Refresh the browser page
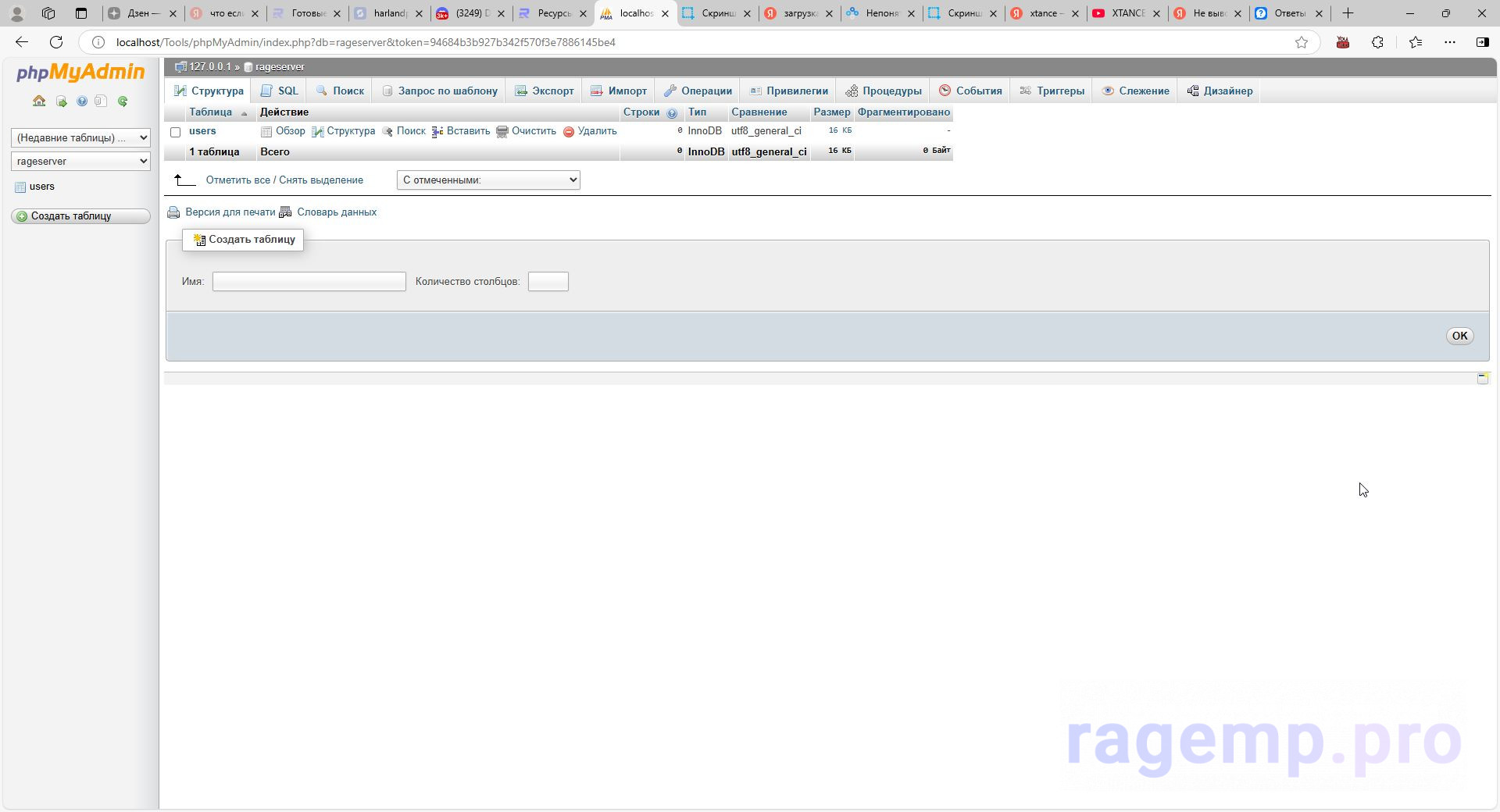Viewport: 1500px width, 812px height. click(x=56, y=42)
